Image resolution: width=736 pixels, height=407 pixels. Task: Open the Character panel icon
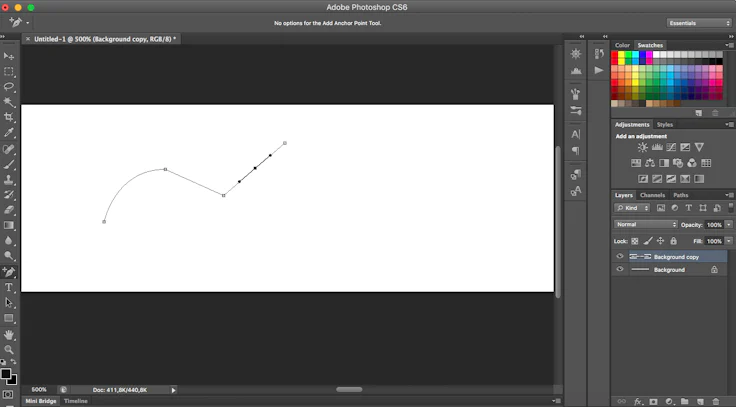576,134
